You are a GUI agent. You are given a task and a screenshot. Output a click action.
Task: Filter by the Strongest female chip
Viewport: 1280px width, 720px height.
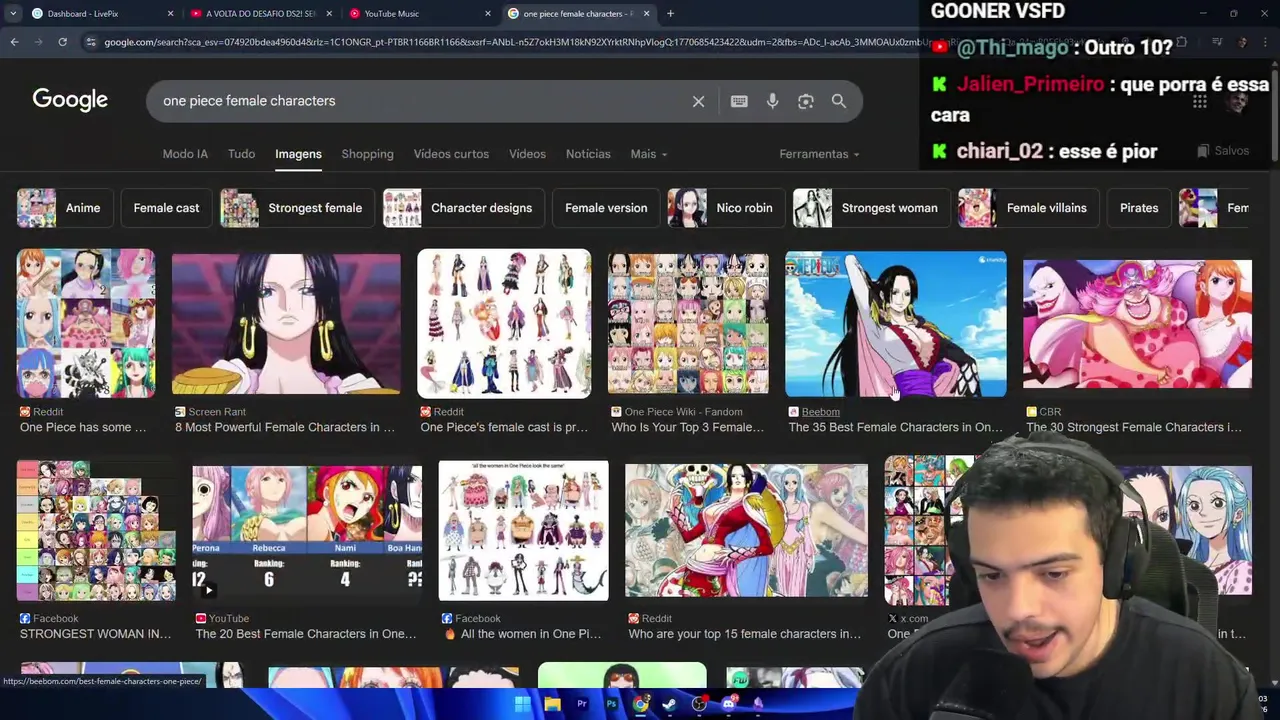pyautogui.click(x=297, y=208)
